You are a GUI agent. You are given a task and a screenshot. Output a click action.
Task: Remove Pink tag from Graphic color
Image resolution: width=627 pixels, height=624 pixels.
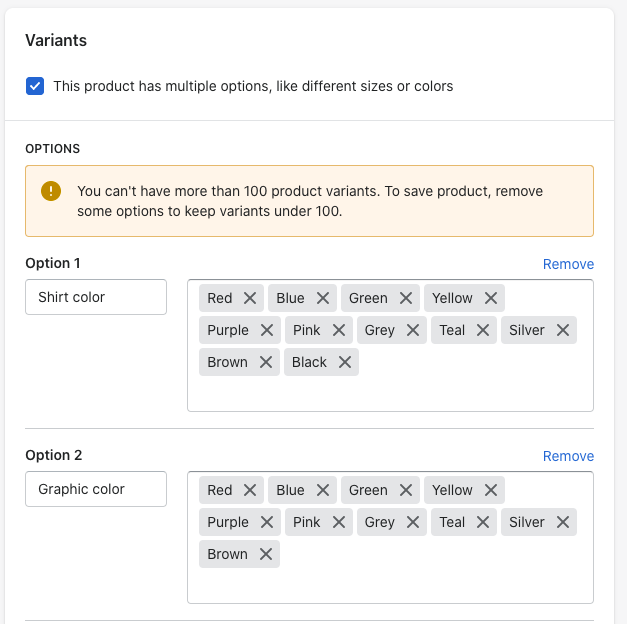(339, 522)
